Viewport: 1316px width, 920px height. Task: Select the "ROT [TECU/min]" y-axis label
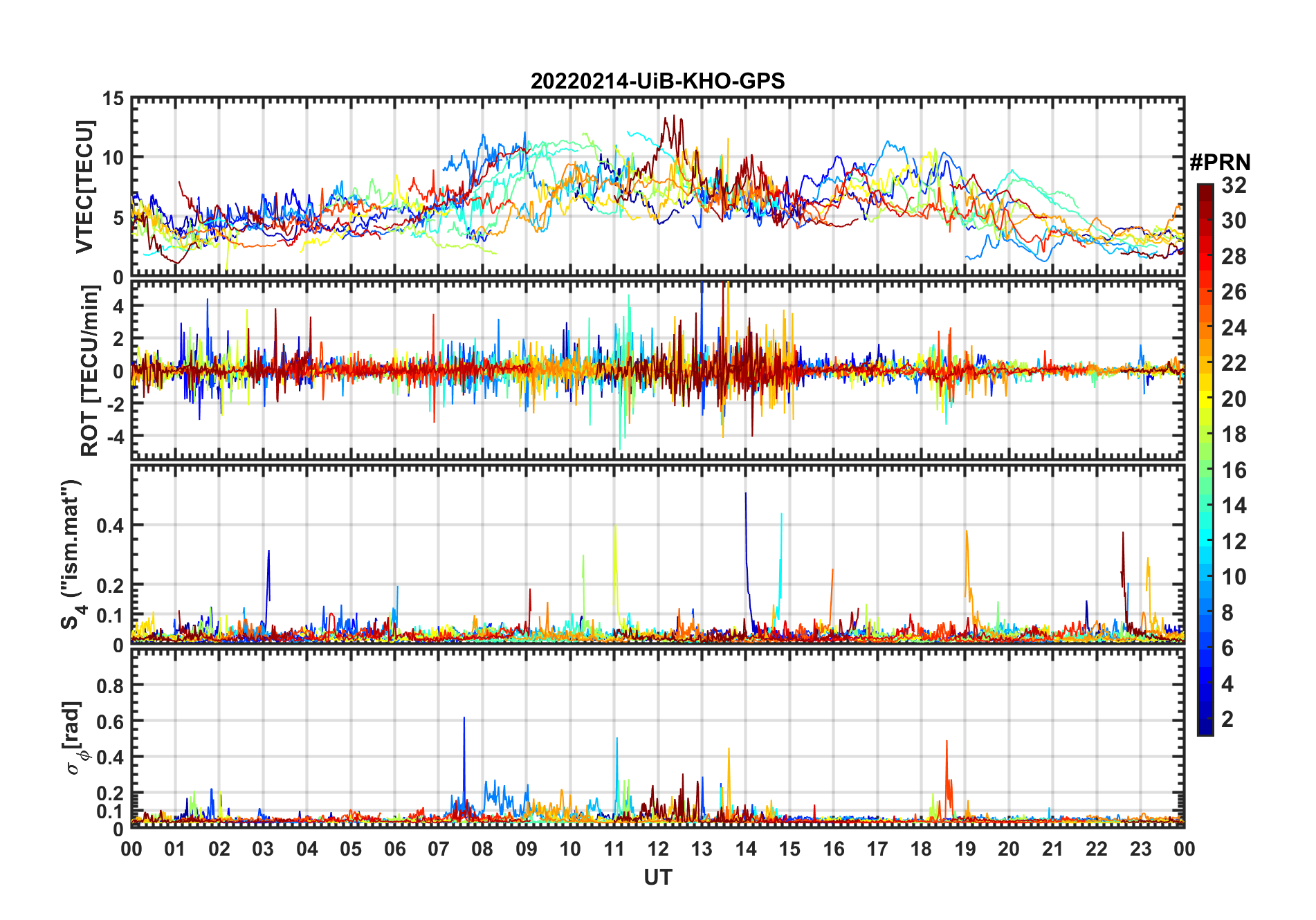89,371
